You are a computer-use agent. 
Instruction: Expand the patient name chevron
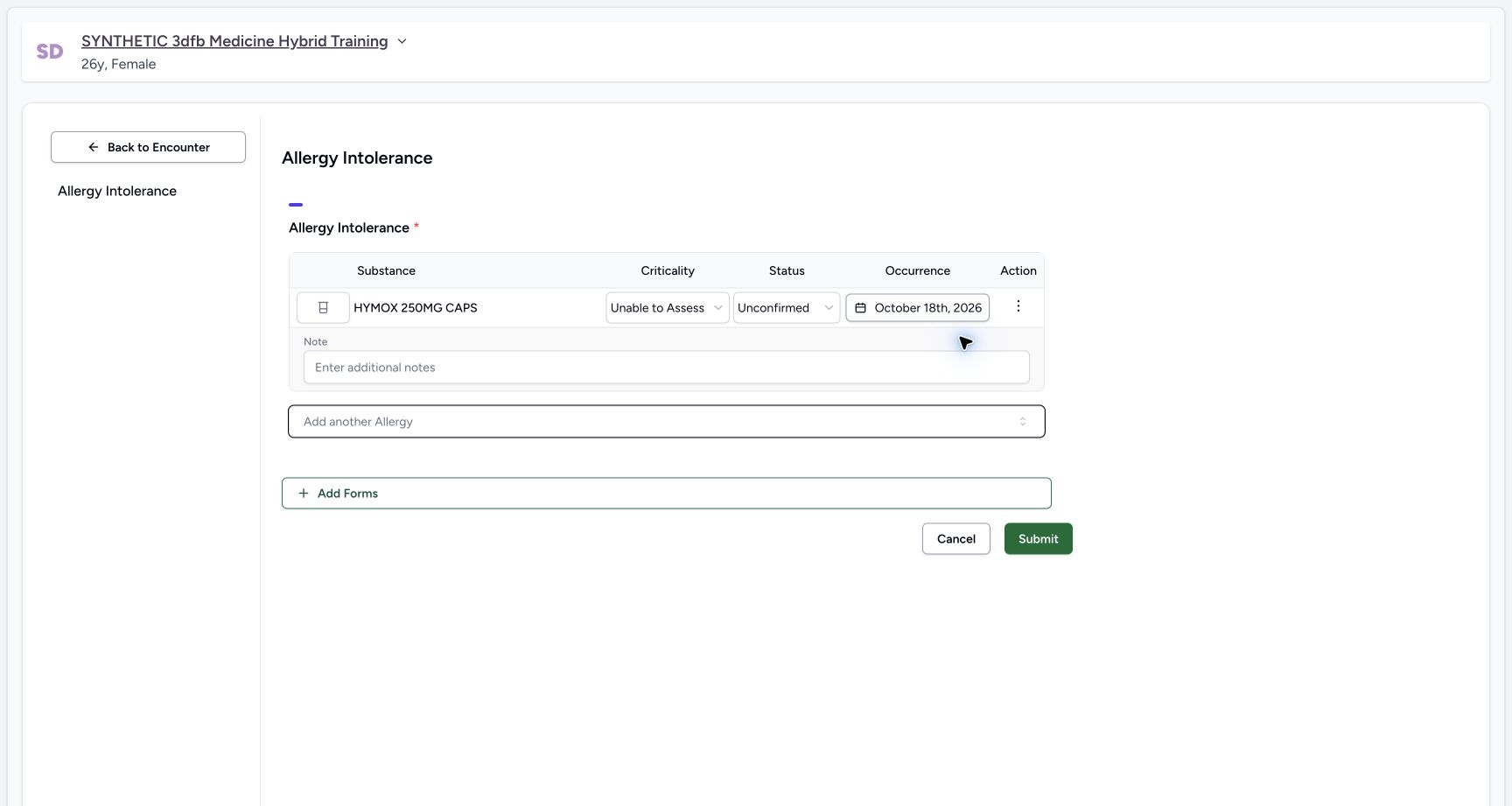402,41
